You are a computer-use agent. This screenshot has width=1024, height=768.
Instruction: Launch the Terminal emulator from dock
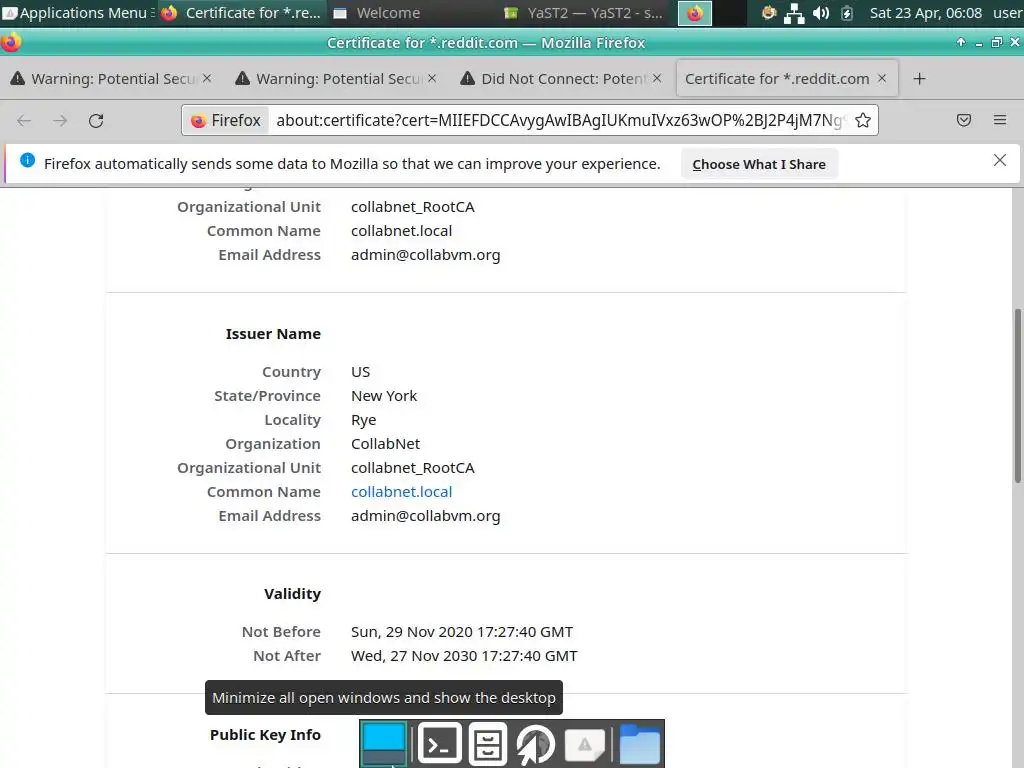coord(440,744)
